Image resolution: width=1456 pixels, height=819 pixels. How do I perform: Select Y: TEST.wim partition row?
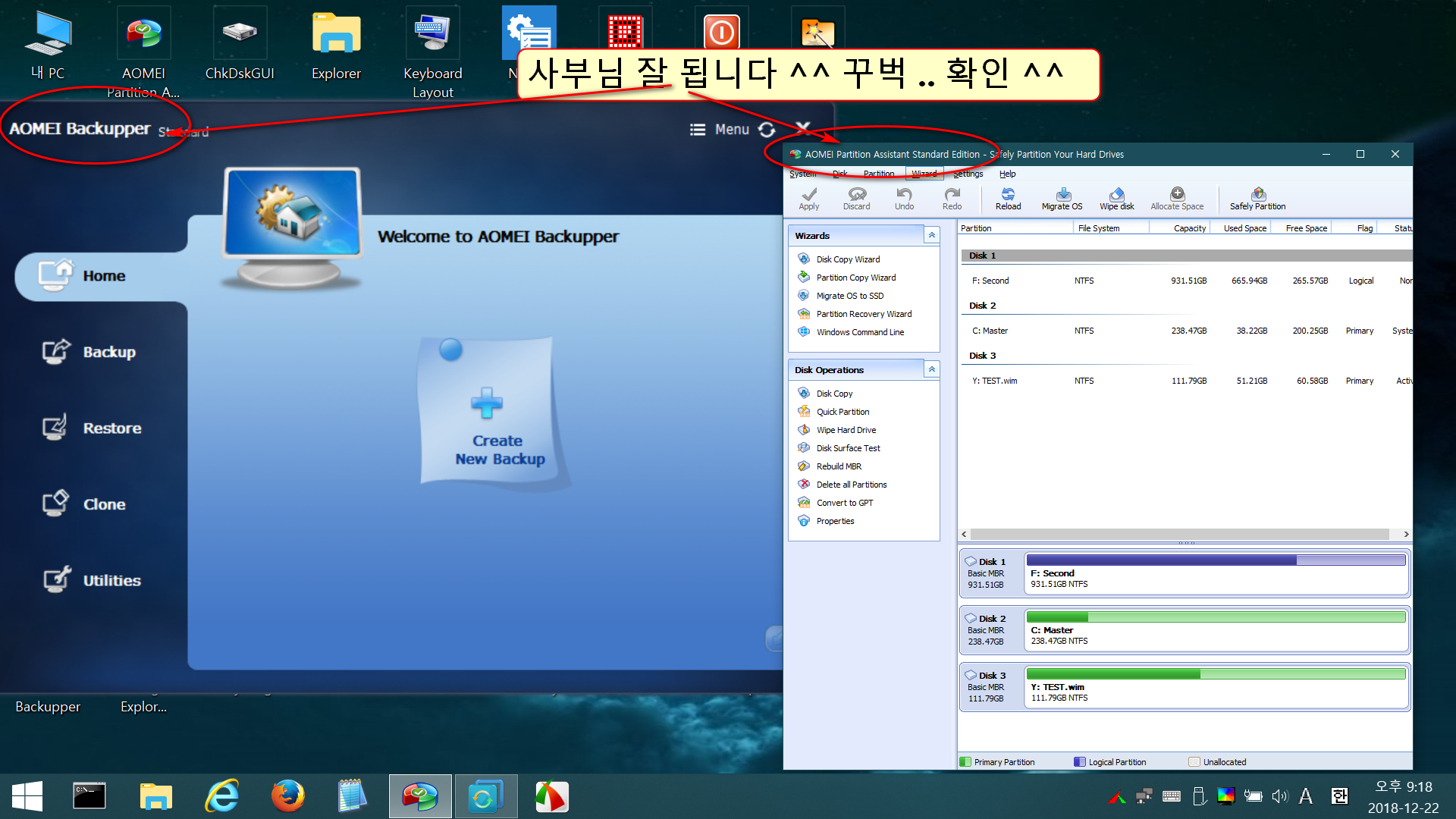pos(1185,381)
